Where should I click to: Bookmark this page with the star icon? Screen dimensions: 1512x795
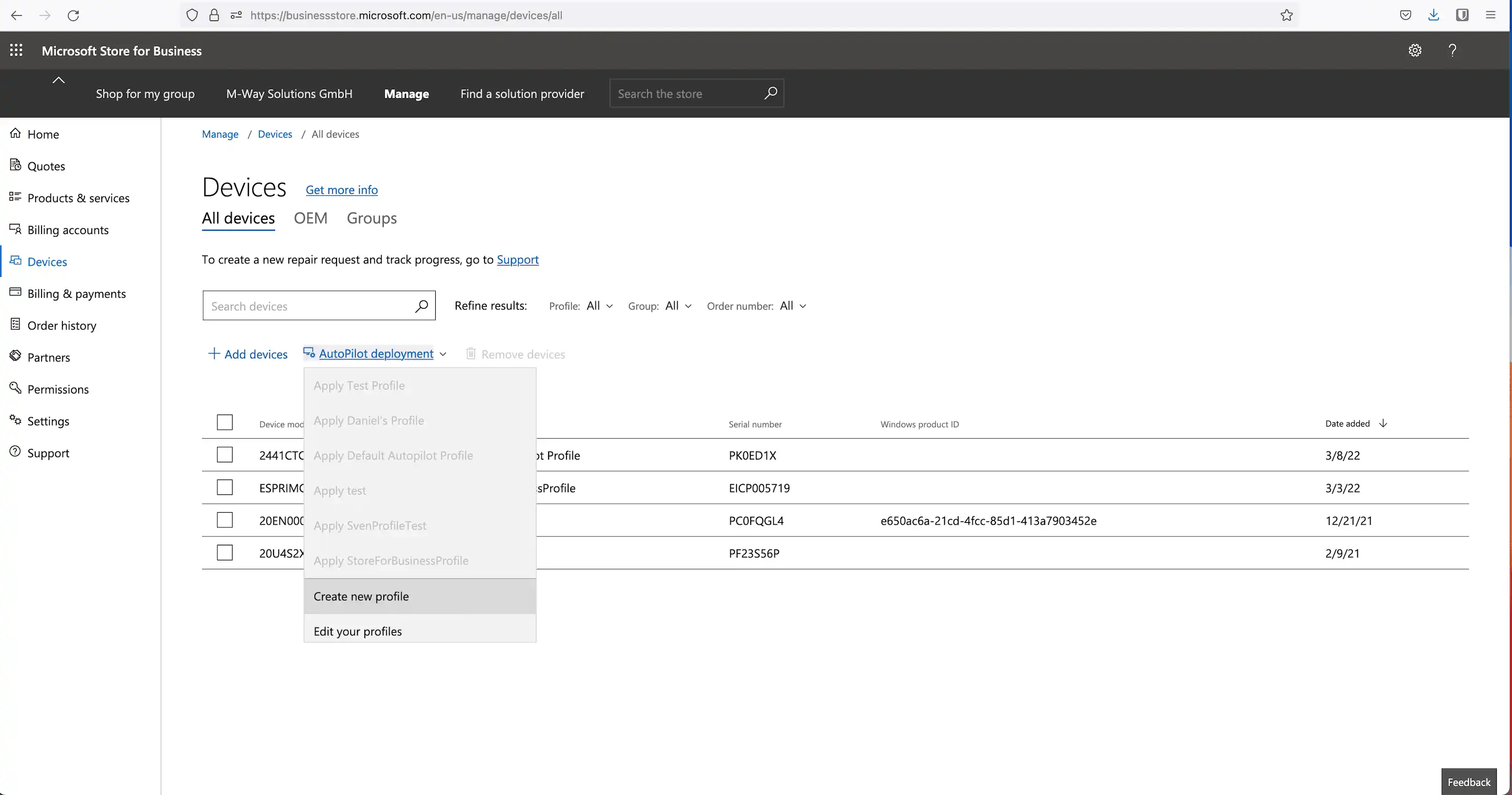(1287, 15)
